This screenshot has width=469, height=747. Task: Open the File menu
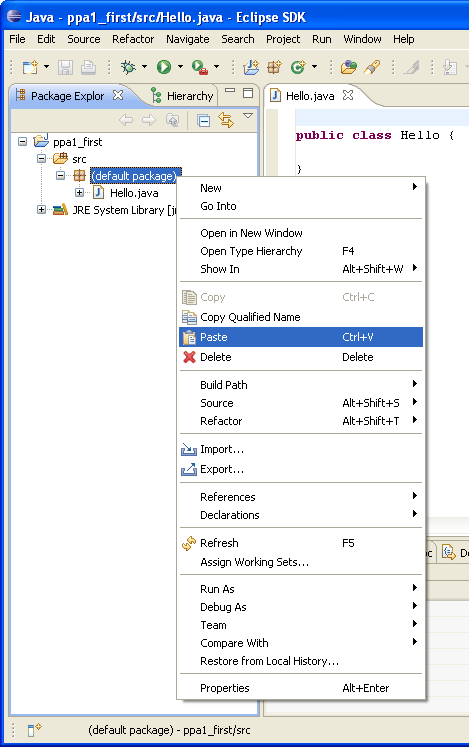pyautogui.click(x=17, y=39)
